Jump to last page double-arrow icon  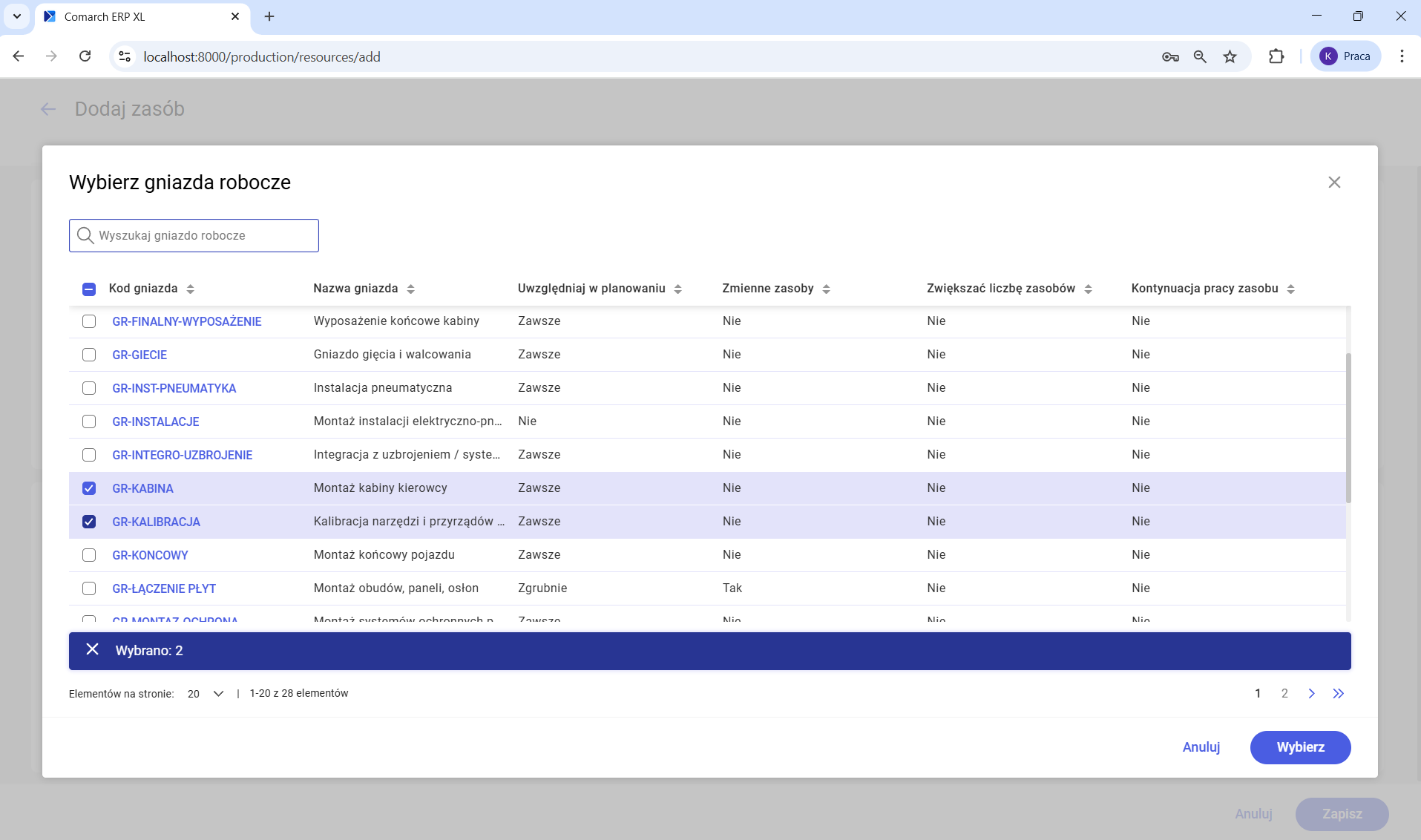click(x=1338, y=693)
